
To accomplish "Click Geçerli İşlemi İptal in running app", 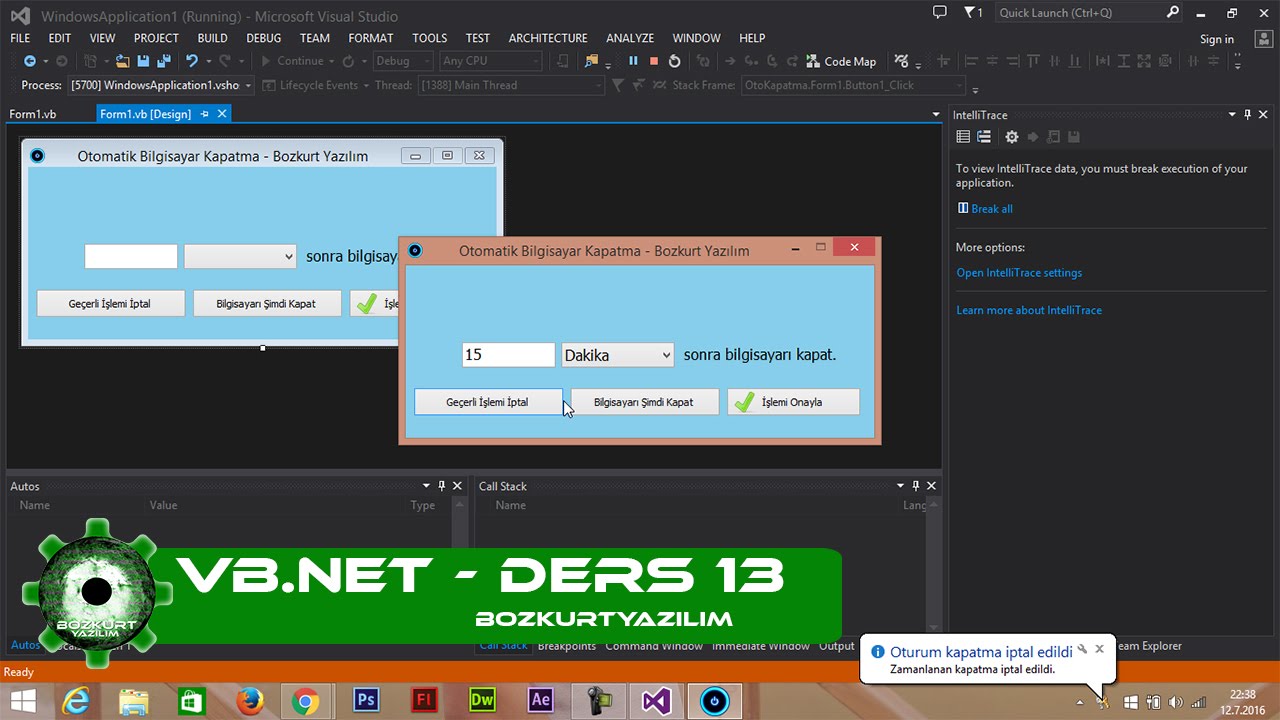I will tap(488, 402).
